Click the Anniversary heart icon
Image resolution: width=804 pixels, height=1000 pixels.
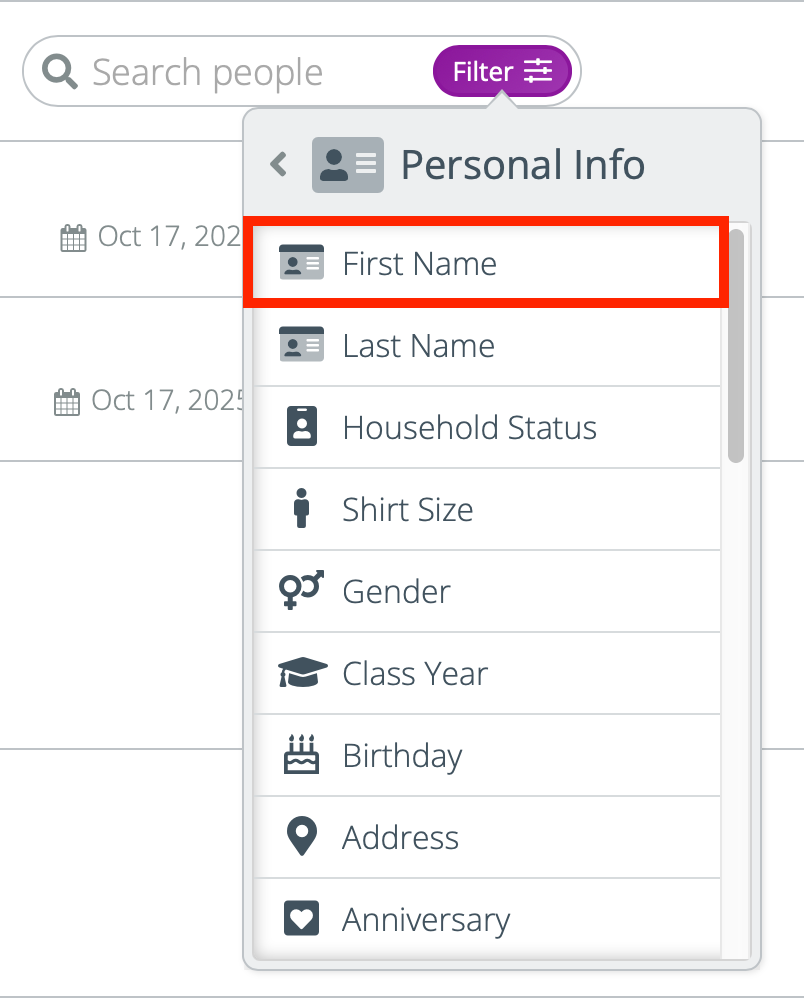click(302, 918)
